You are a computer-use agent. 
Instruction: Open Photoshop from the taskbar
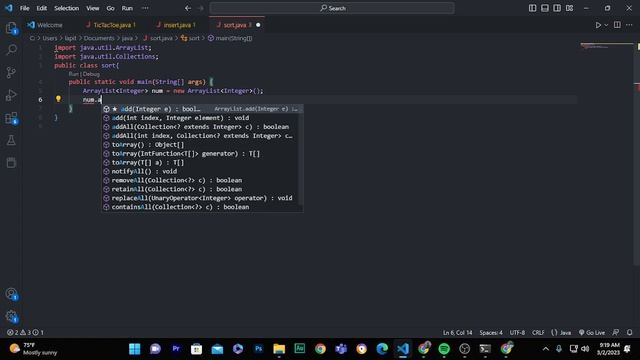(258, 349)
